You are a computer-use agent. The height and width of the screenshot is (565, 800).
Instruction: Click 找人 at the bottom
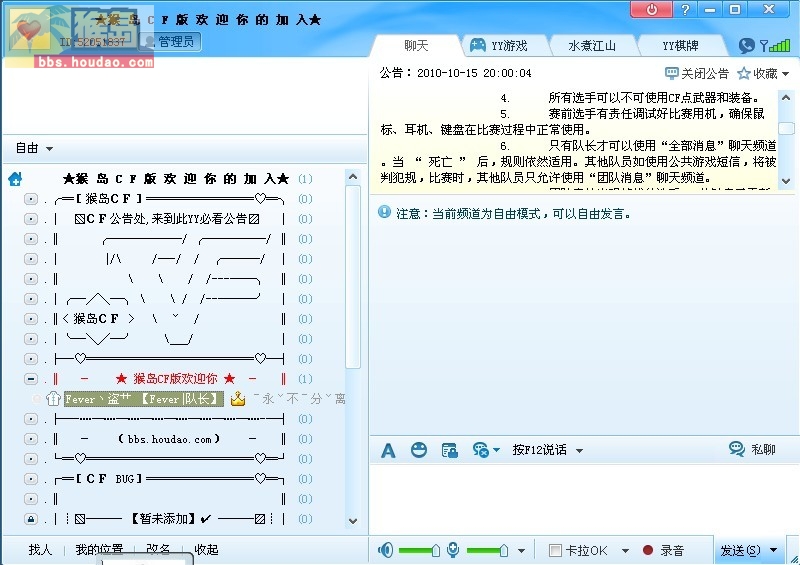point(40,550)
